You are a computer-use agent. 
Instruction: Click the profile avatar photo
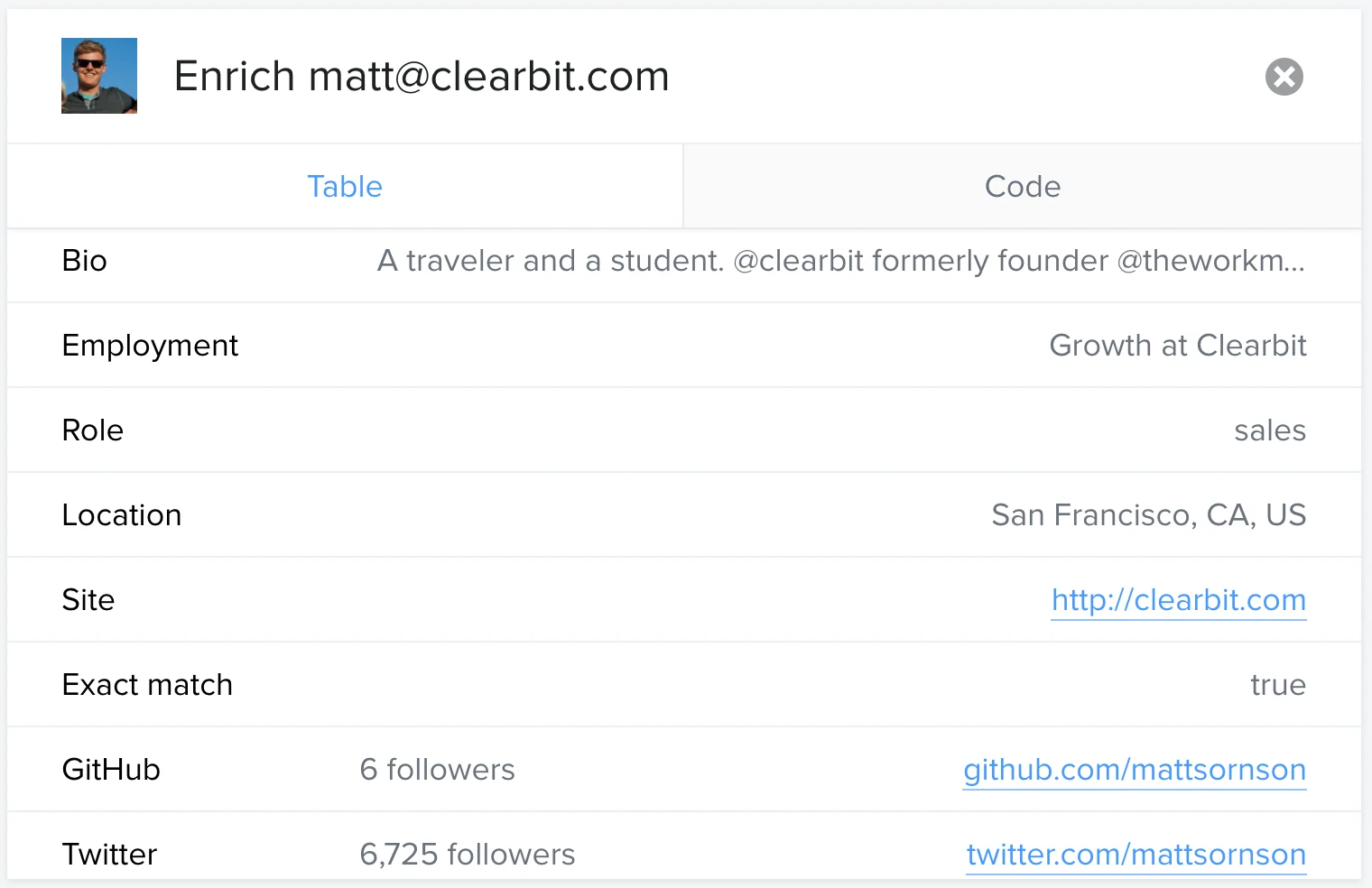point(99,76)
